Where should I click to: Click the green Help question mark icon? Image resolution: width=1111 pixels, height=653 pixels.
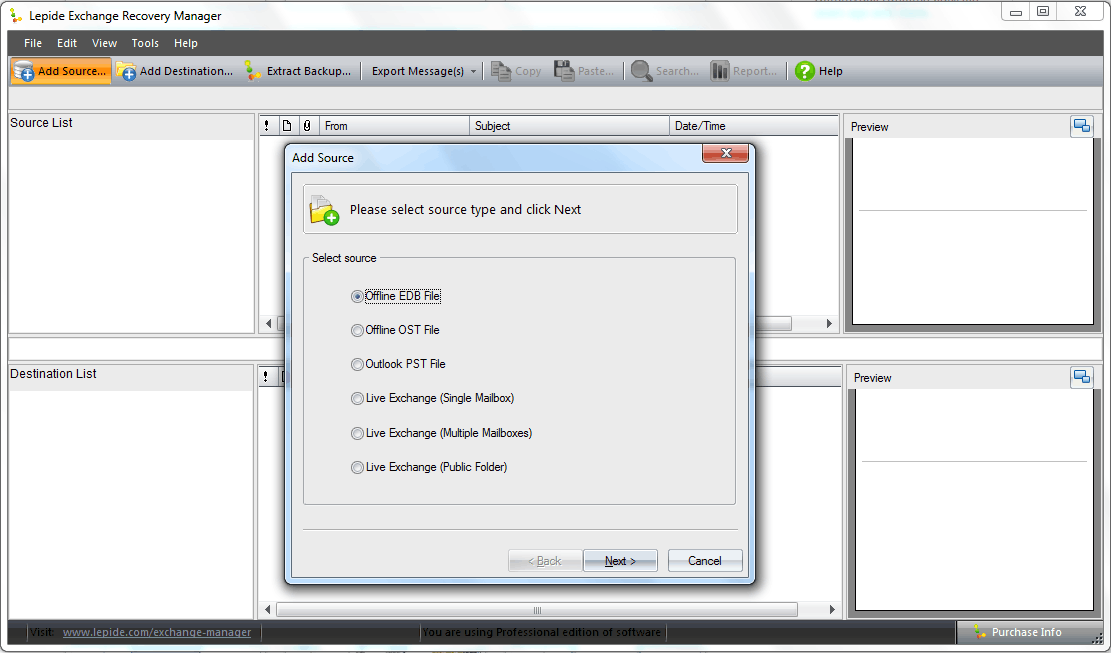coord(805,71)
